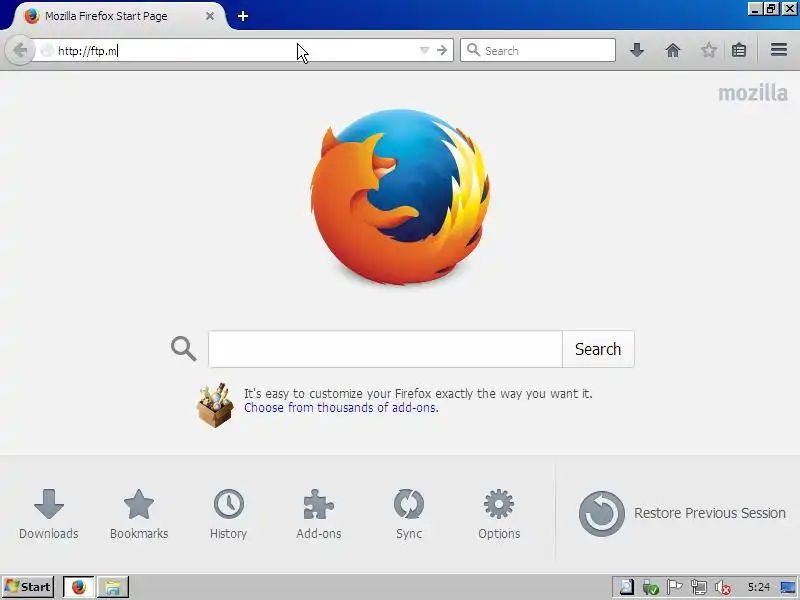Open Choose from thousands of add-ons link
This screenshot has width=800, height=600.
(340, 408)
